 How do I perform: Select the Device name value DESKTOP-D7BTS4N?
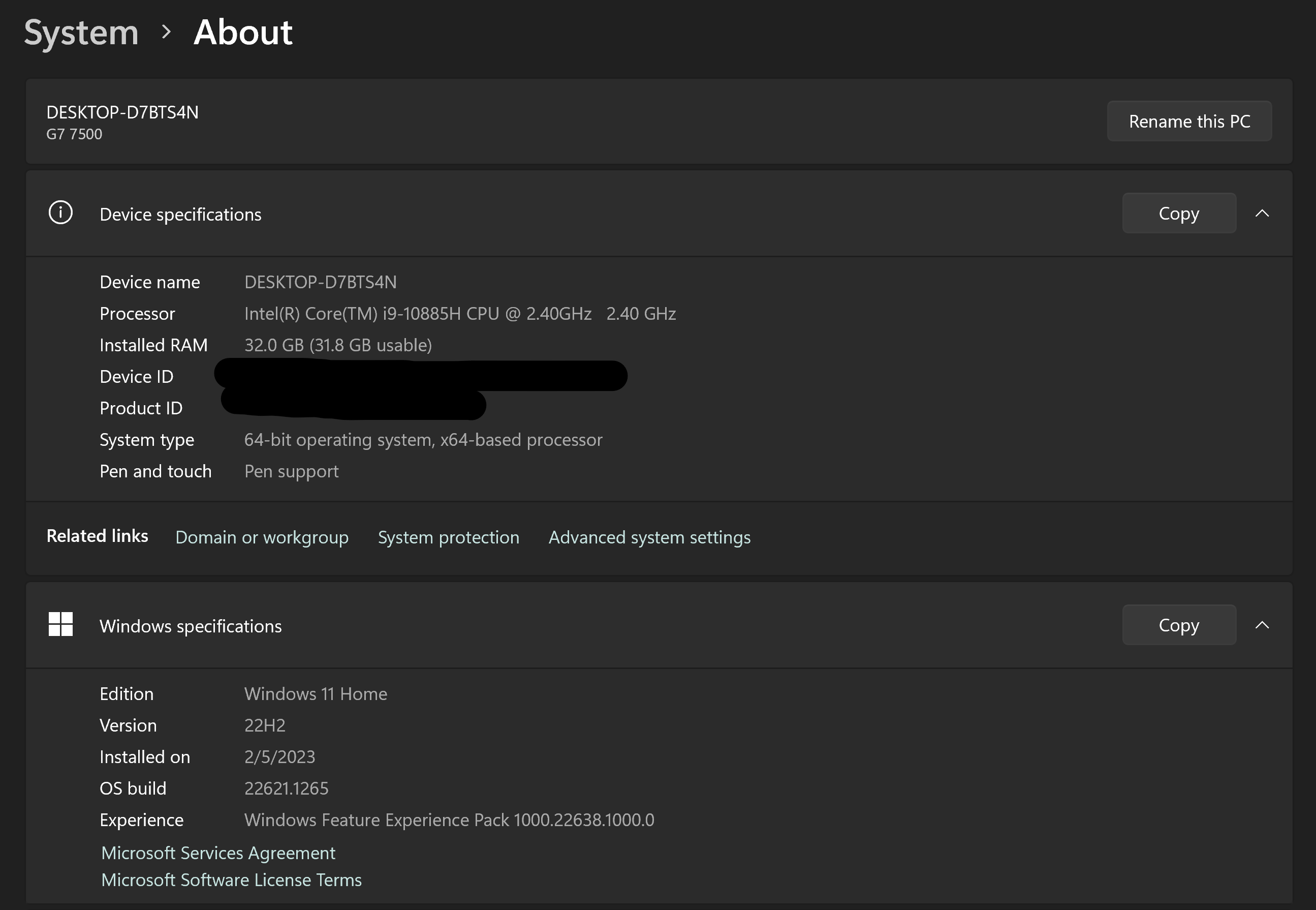click(321, 282)
